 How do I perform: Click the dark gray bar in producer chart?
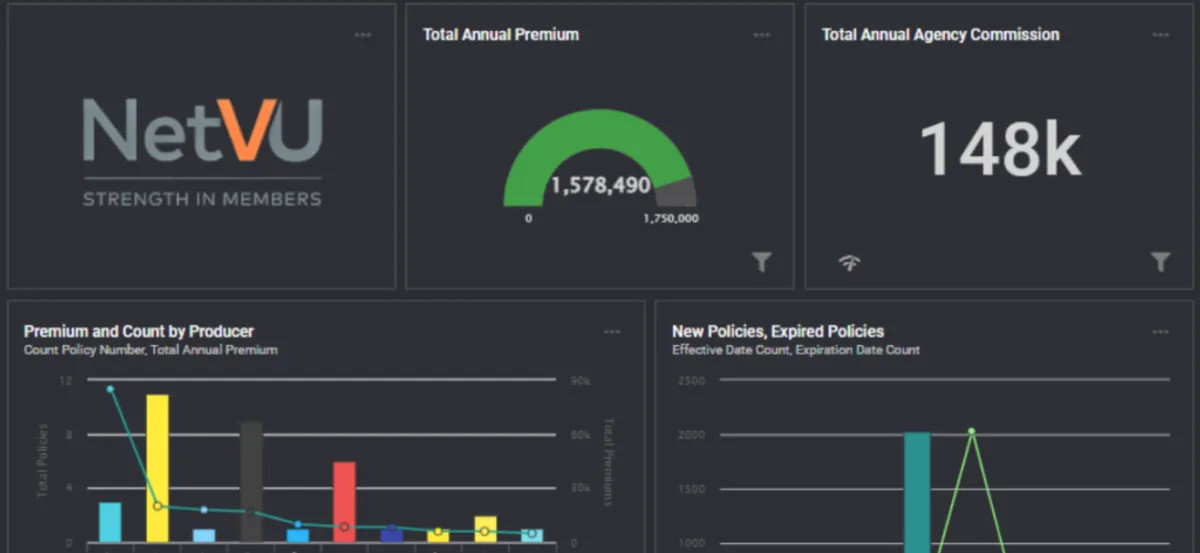(x=251, y=482)
